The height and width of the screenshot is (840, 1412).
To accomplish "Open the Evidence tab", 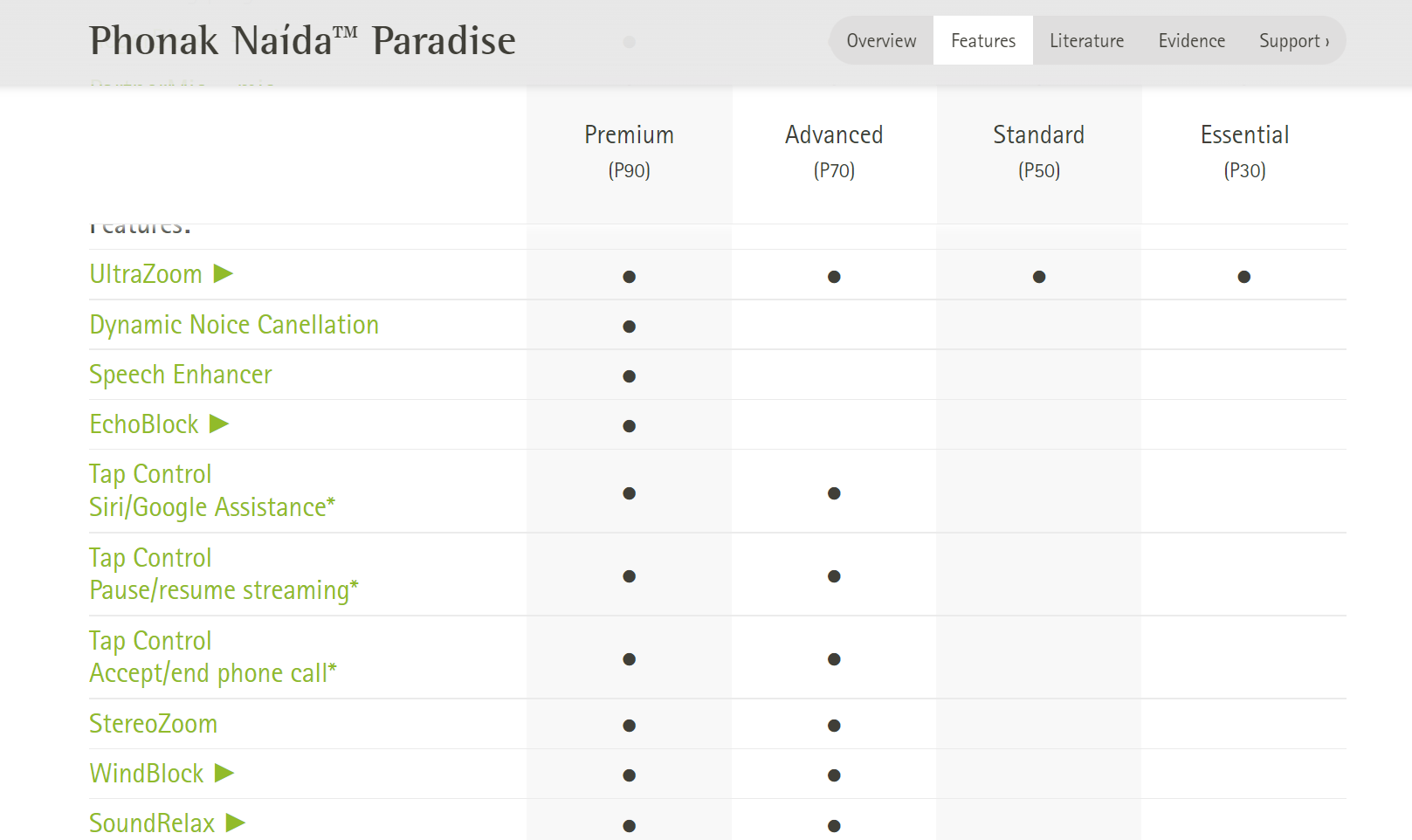I will [1191, 40].
